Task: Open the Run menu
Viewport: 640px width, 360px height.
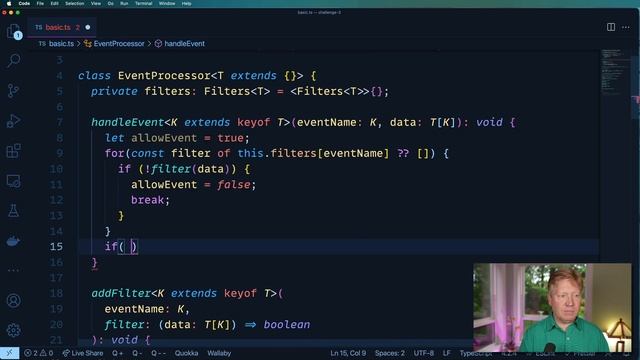Action: tap(124, 3)
